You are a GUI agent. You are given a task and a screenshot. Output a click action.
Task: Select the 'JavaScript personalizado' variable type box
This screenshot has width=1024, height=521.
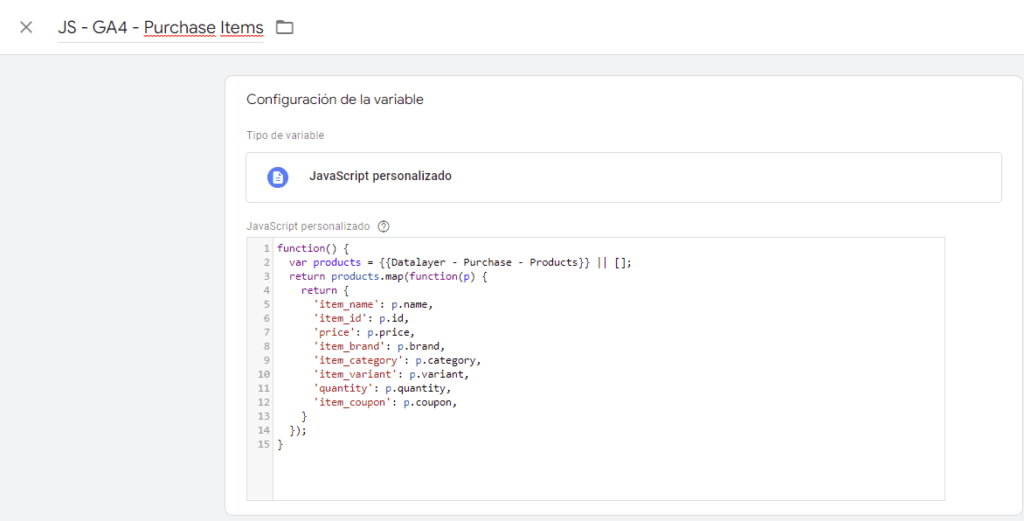(x=624, y=177)
